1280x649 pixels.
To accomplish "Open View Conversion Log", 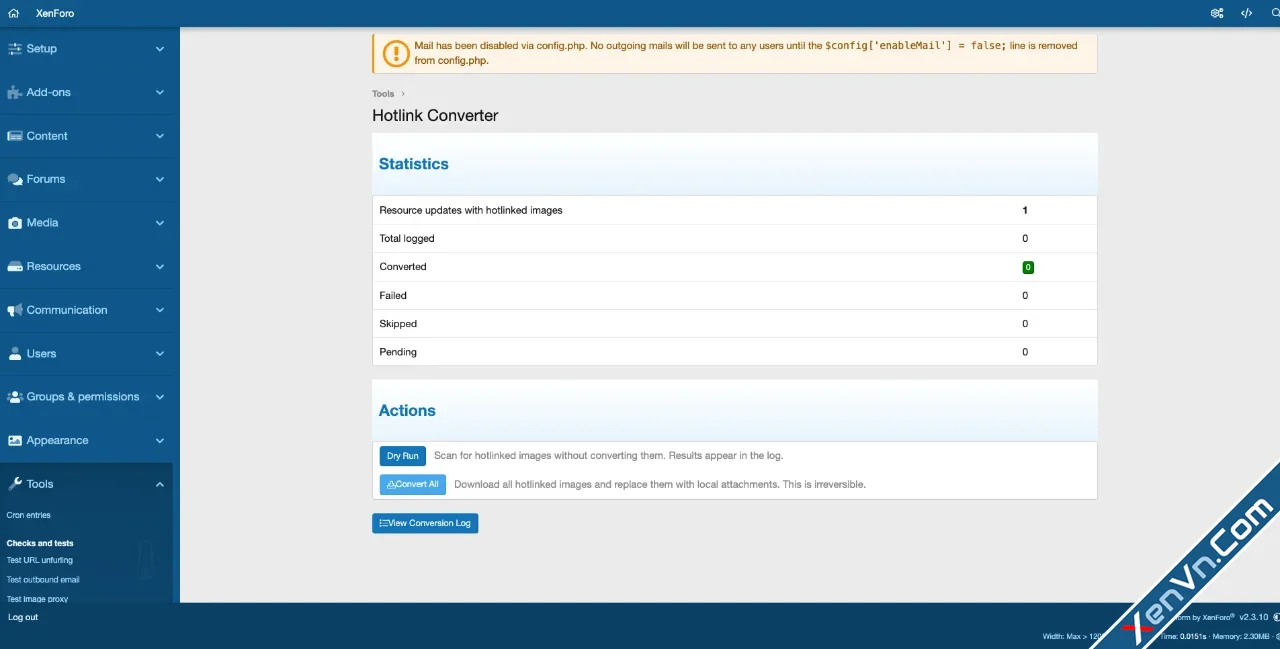I will pos(425,523).
